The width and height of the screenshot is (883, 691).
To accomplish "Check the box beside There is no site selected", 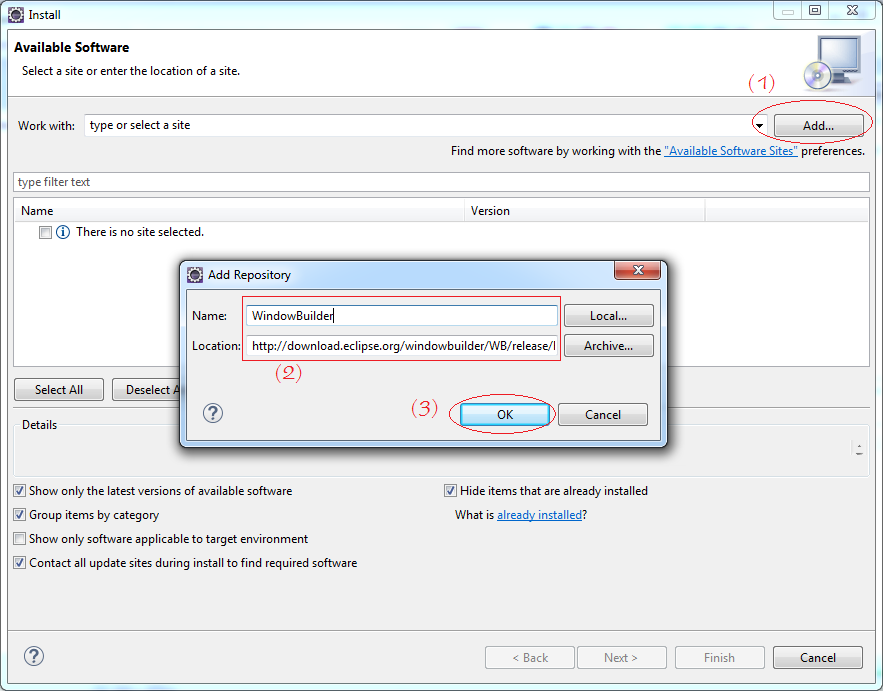I will pyautogui.click(x=45, y=232).
